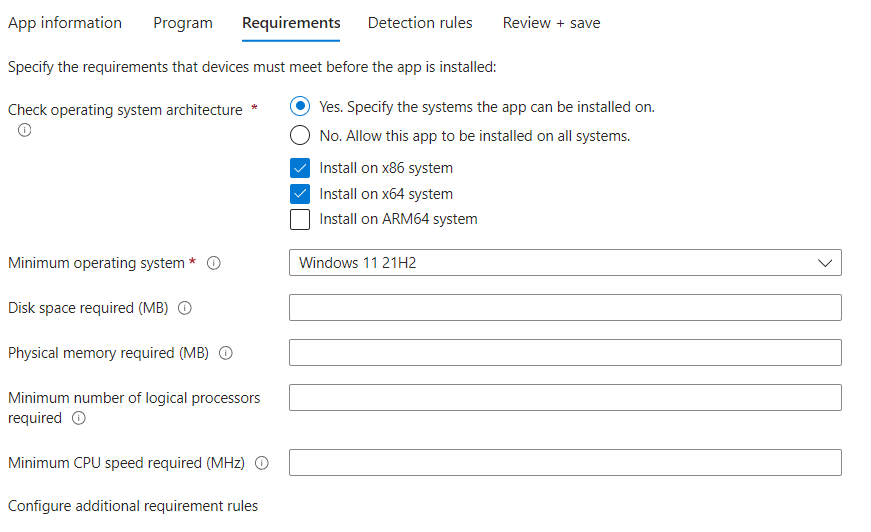Click info icon for logical processors required
Screen dimensions: 871x532
(78, 418)
